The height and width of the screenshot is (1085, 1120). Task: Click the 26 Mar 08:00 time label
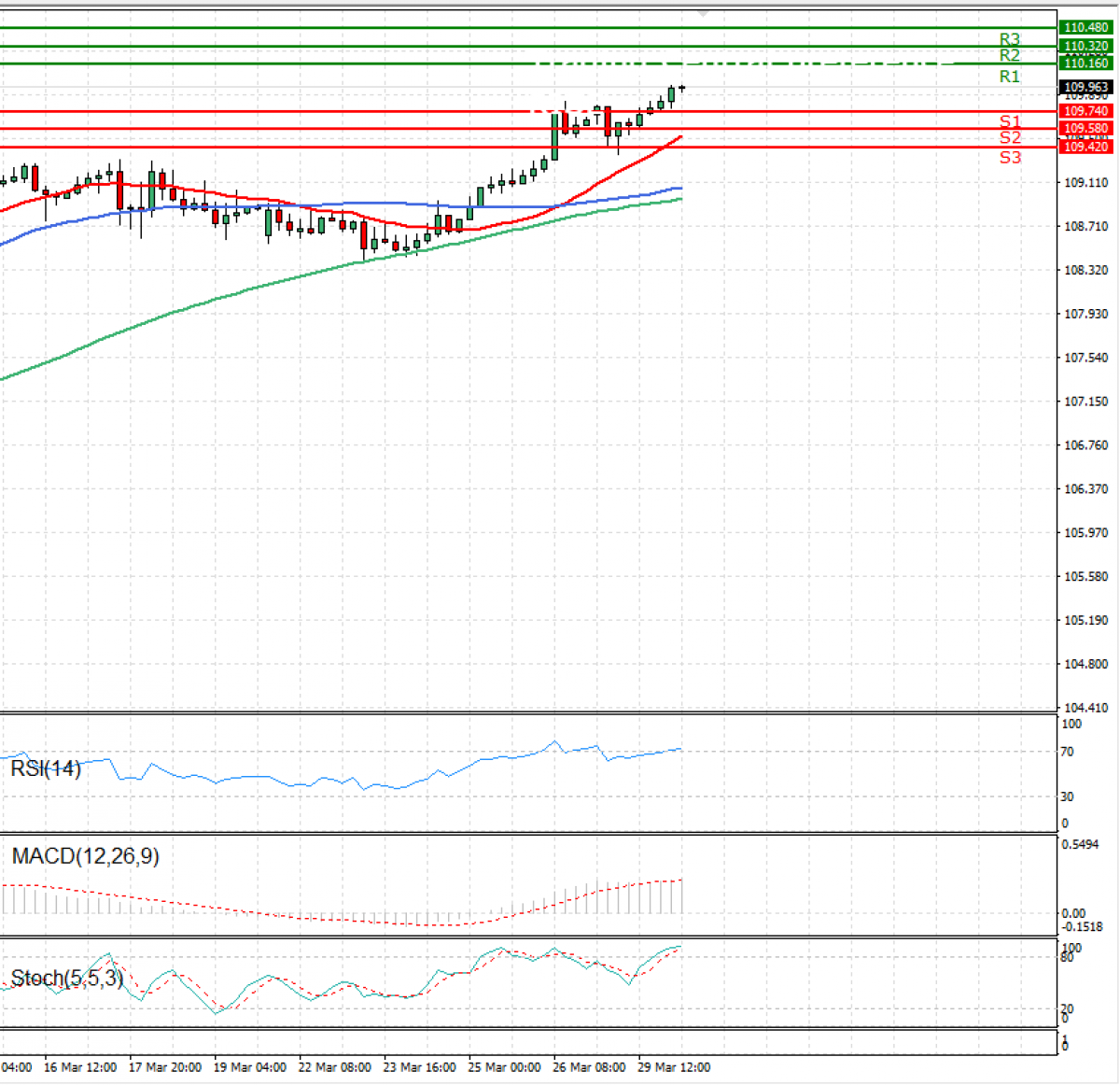click(x=589, y=1067)
